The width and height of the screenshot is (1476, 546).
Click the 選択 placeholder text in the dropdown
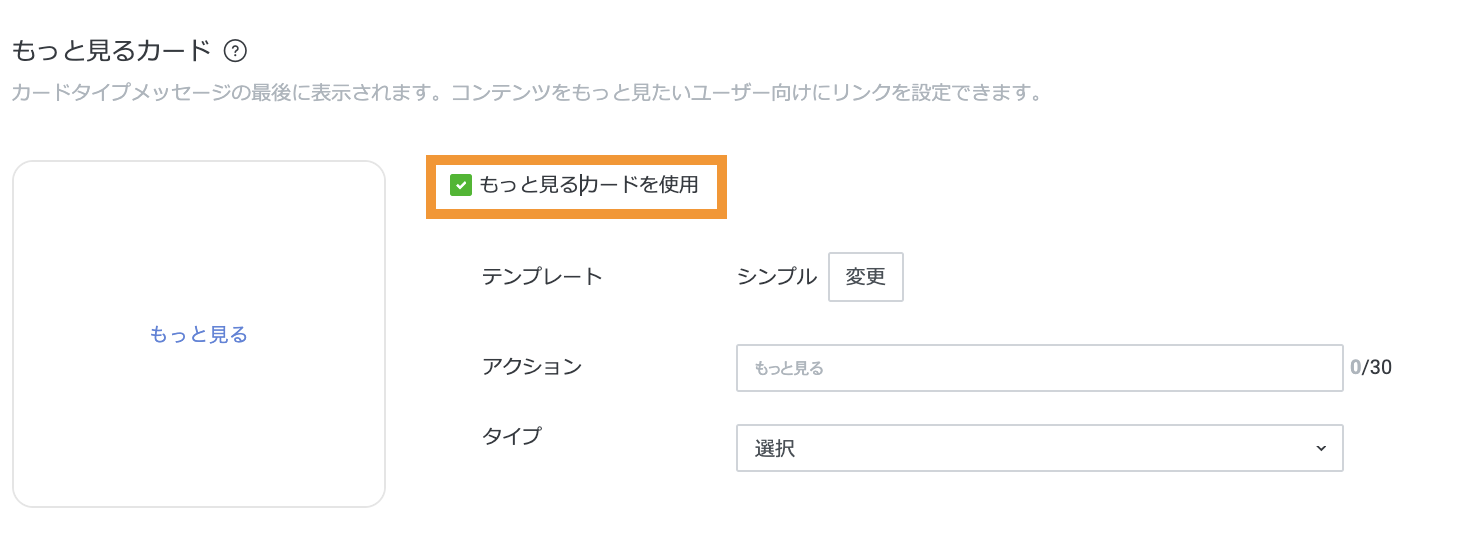point(775,449)
